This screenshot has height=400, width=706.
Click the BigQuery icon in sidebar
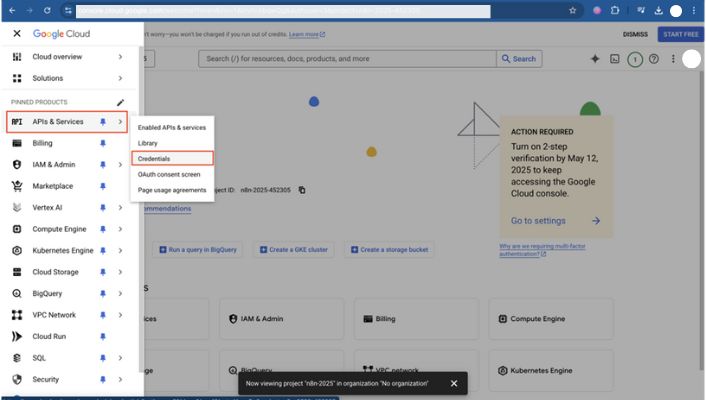17,294
